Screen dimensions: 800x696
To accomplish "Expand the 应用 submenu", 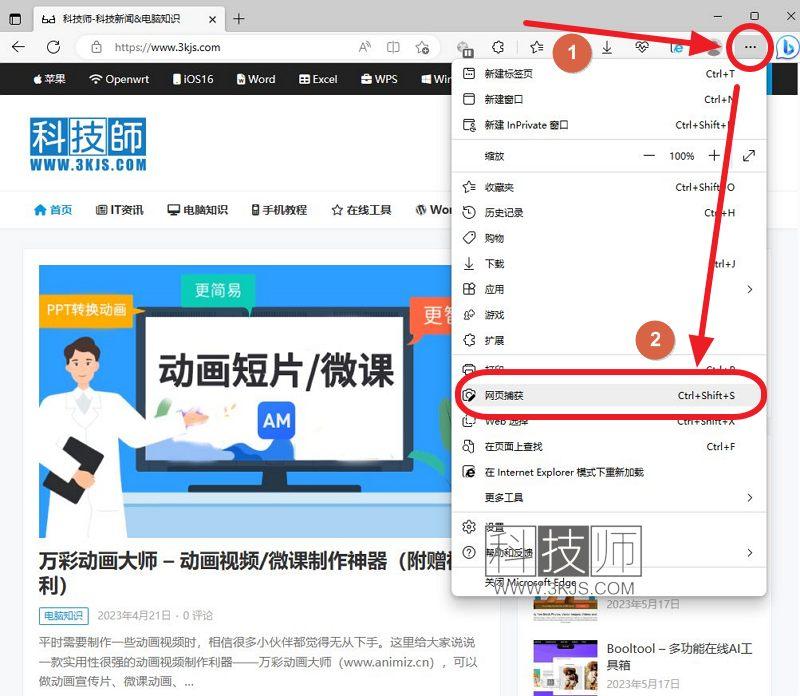I will (609, 289).
